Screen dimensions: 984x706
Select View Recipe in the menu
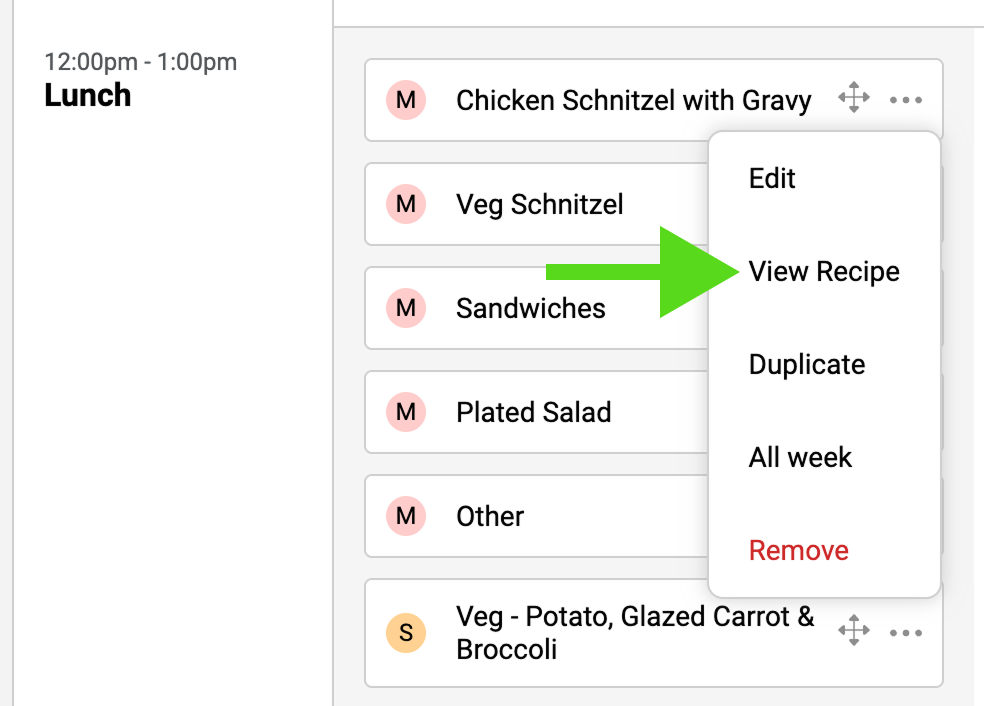pos(824,272)
